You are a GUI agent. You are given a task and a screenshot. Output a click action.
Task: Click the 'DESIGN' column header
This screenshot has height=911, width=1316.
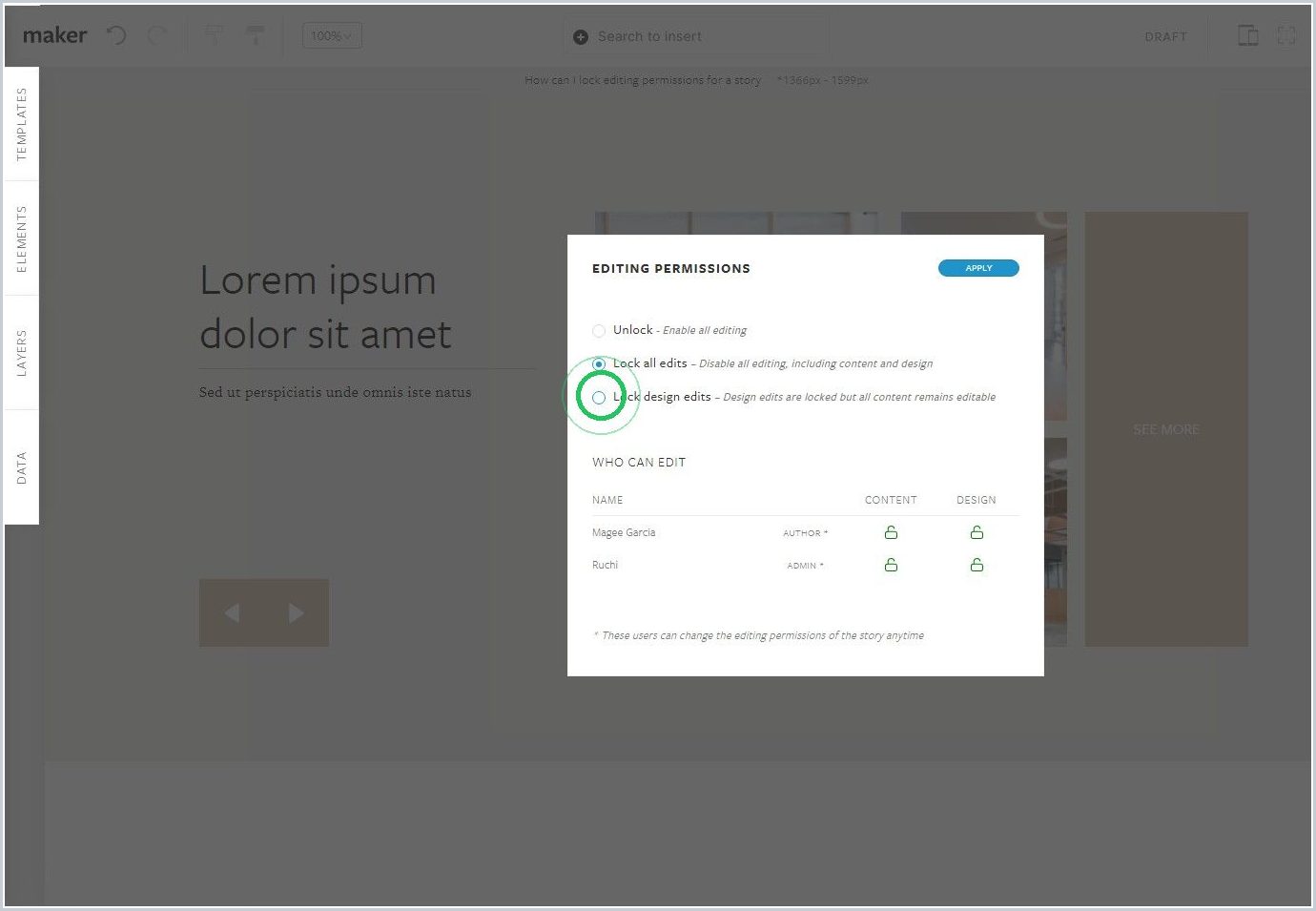tap(977, 500)
